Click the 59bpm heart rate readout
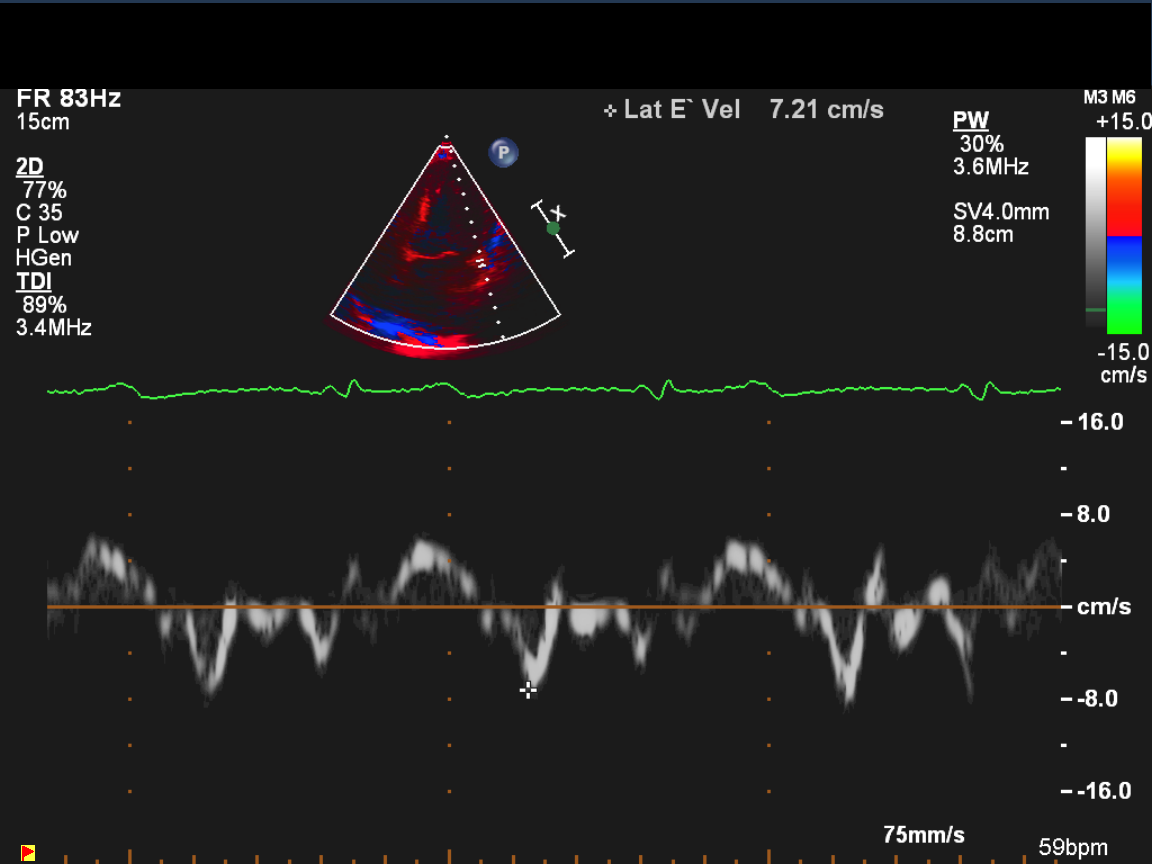Screen dimensions: 1152x864 [x=1073, y=848]
